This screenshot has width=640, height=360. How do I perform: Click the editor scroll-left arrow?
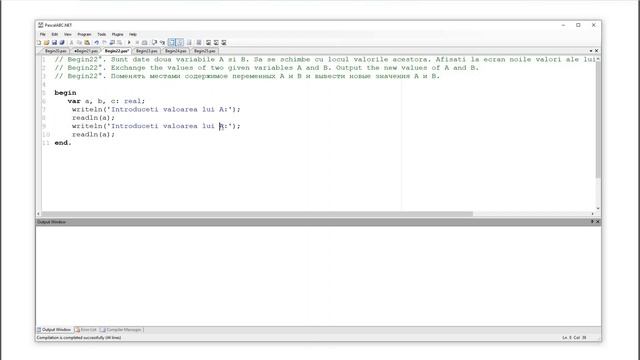click(x=39, y=214)
